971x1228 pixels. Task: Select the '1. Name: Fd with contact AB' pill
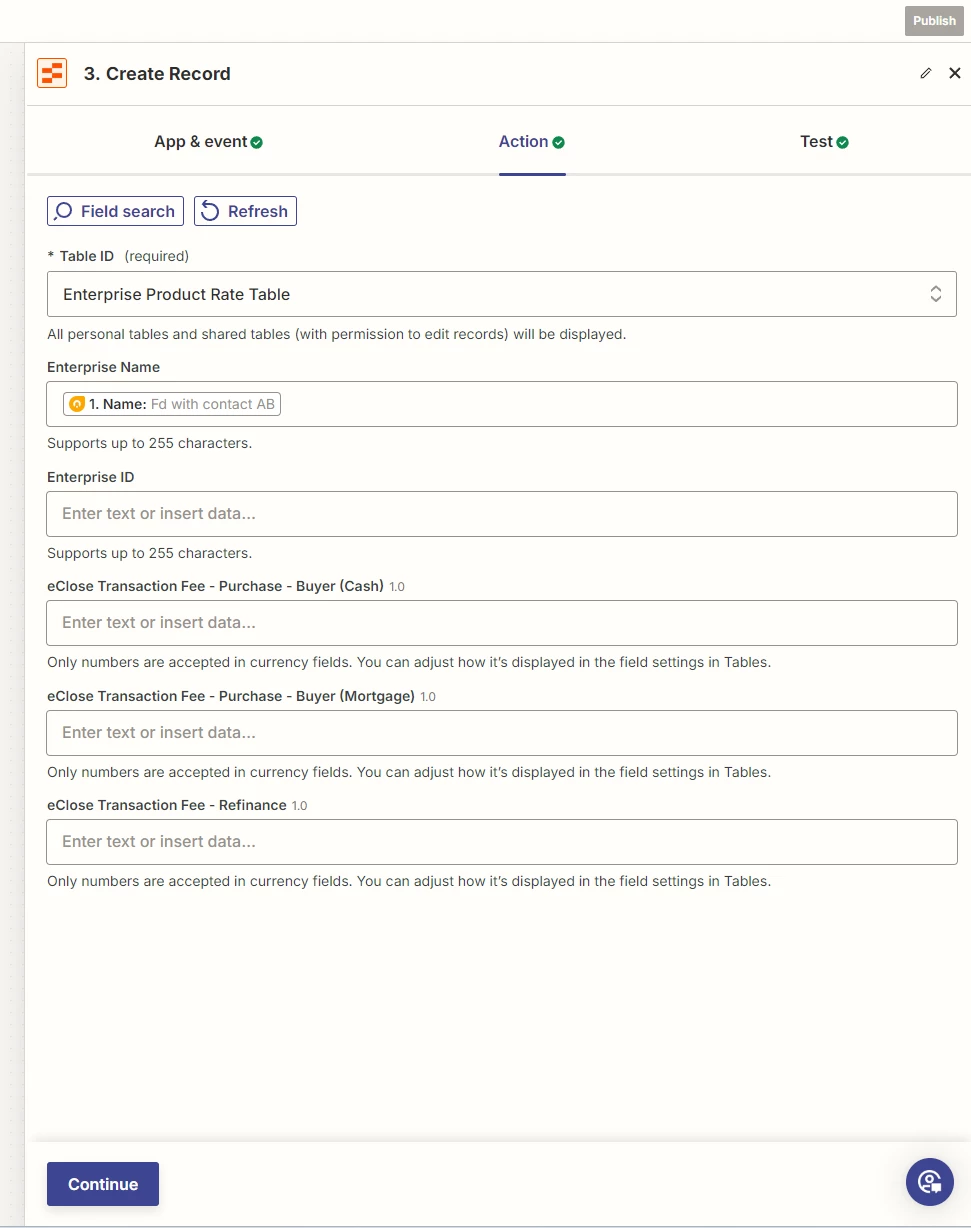click(172, 404)
